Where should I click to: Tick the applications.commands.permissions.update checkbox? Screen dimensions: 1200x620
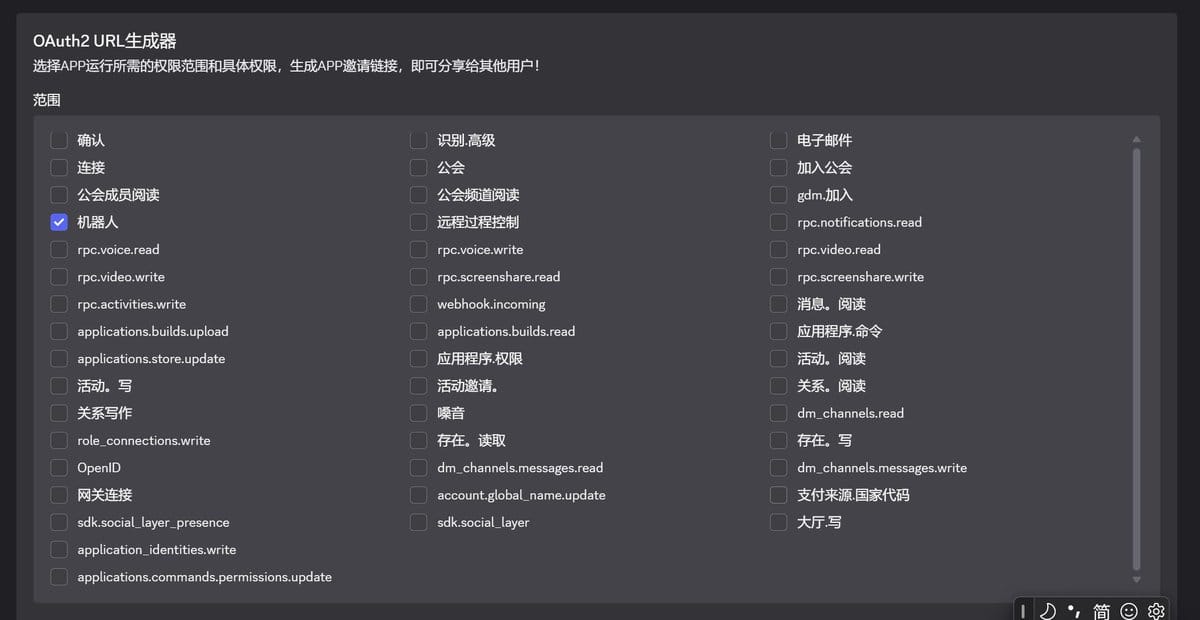(x=59, y=576)
